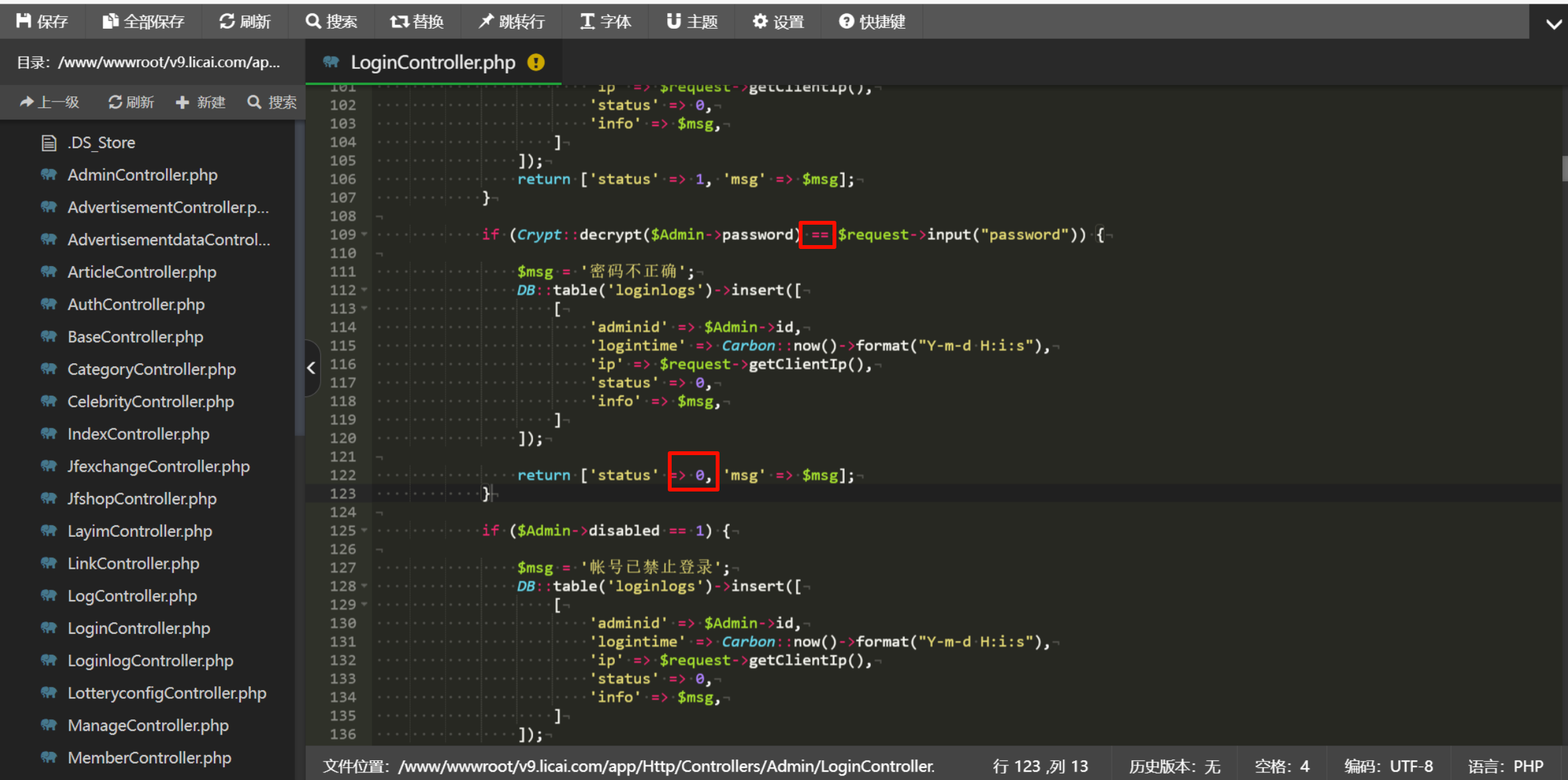Open CelebrityController.php

pyautogui.click(x=151, y=401)
